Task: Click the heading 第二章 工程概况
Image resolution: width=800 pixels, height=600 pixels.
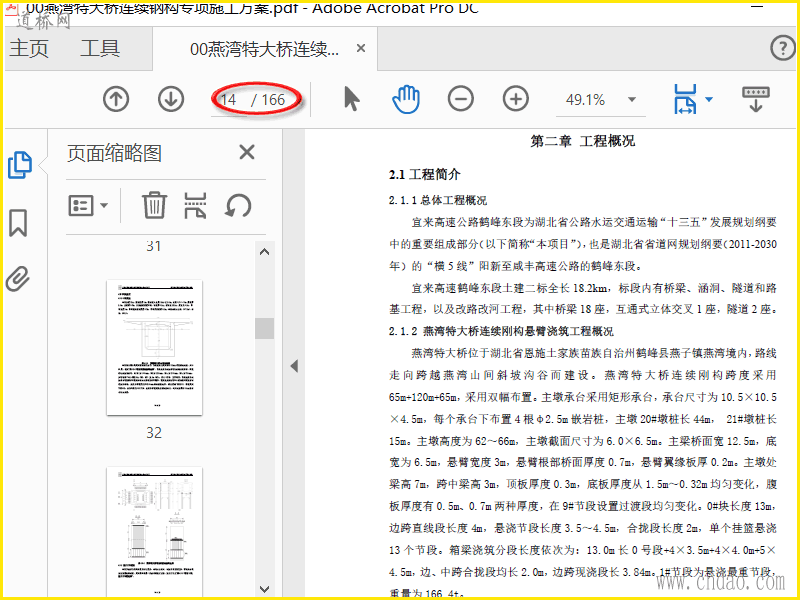Action: tap(583, 141)
